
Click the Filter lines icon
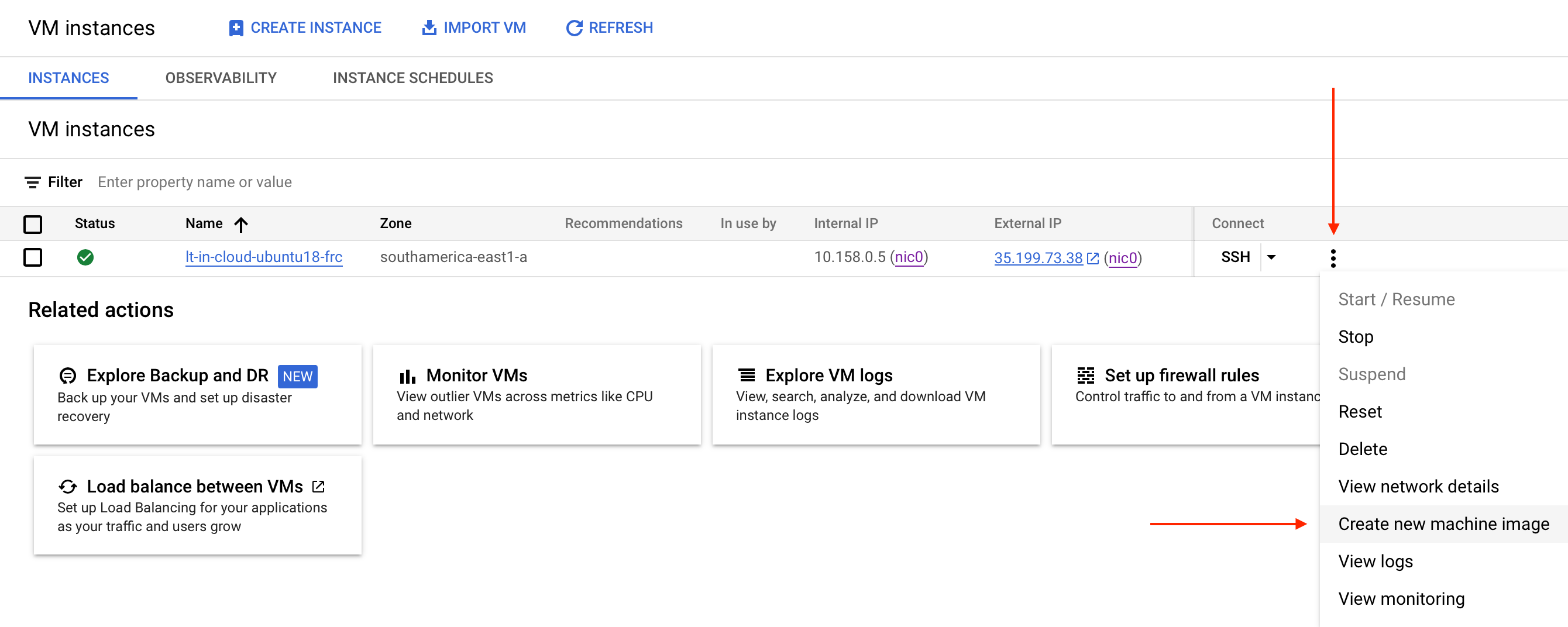pyautogui.click(x=33, y=182)
